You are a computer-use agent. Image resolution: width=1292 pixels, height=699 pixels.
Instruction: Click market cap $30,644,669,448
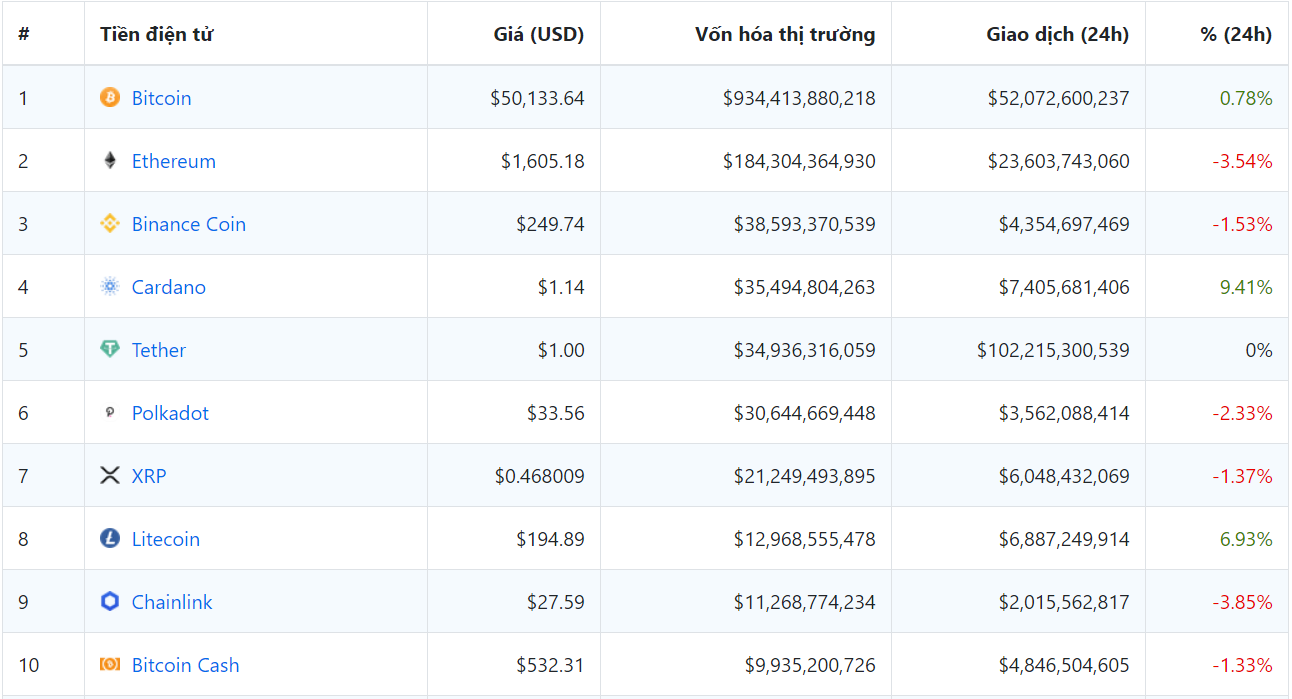805,413
